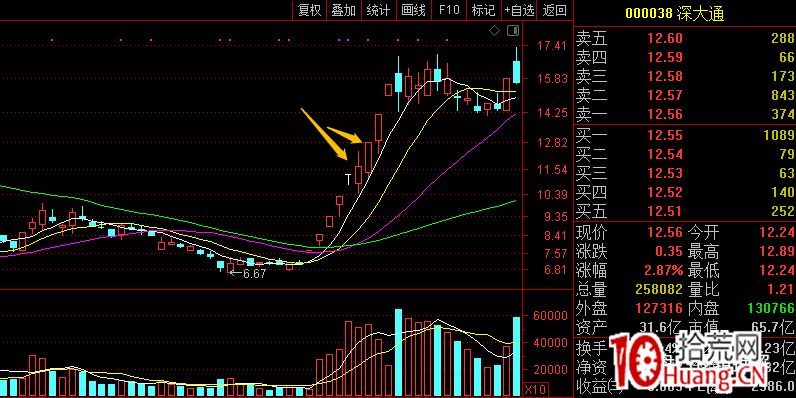Select the 卖三 row priced 12.58
Screen dimensions: 796x398
coord(685,77)
